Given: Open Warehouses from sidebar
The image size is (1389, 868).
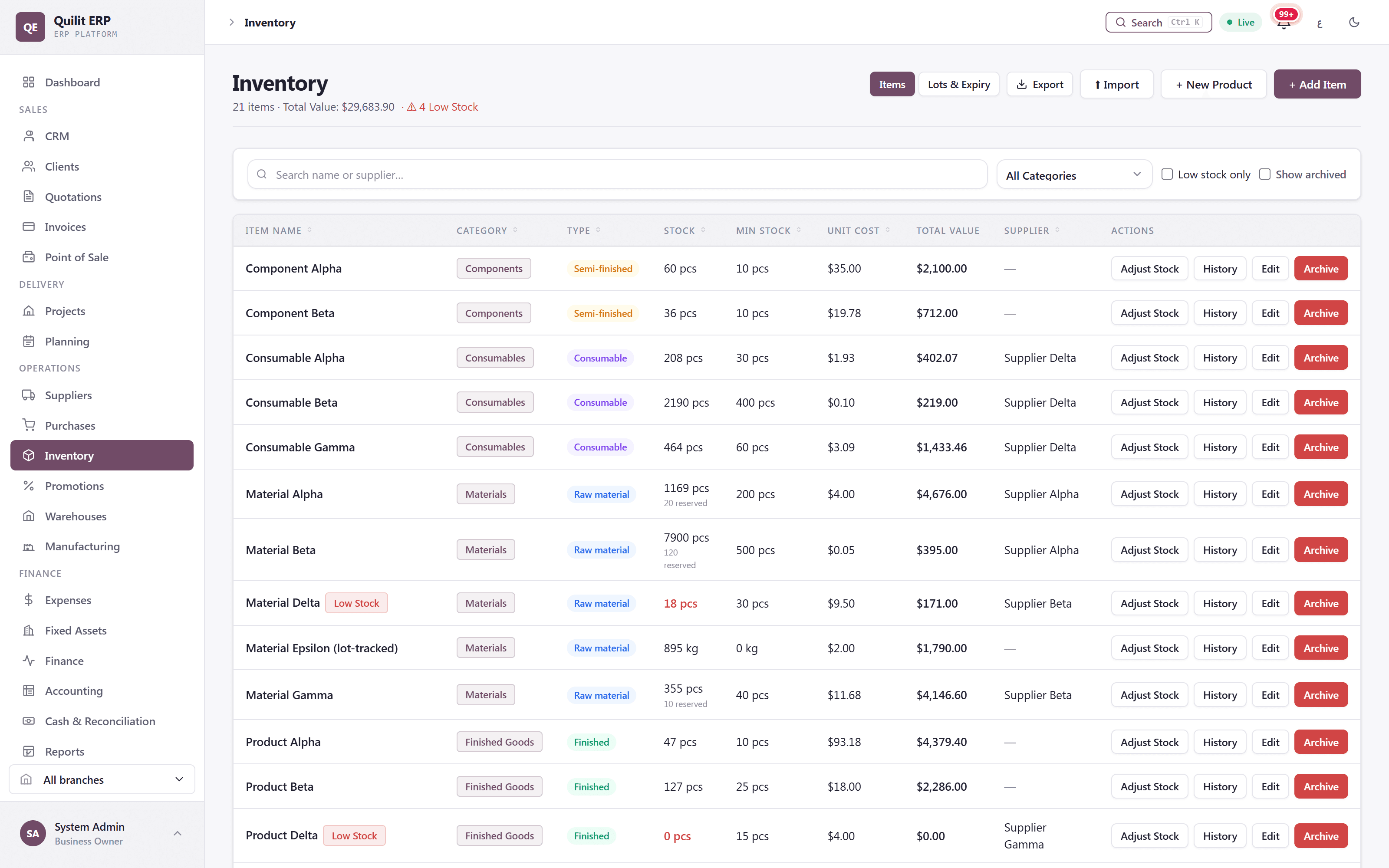Looking at the screenshot, I should click(x=102, y=516).
